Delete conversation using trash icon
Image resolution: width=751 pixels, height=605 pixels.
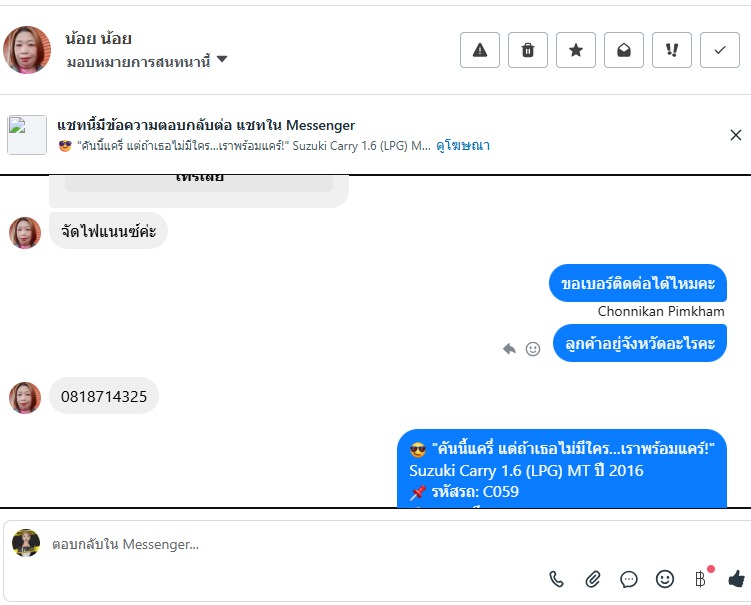[x=528, y=50]
